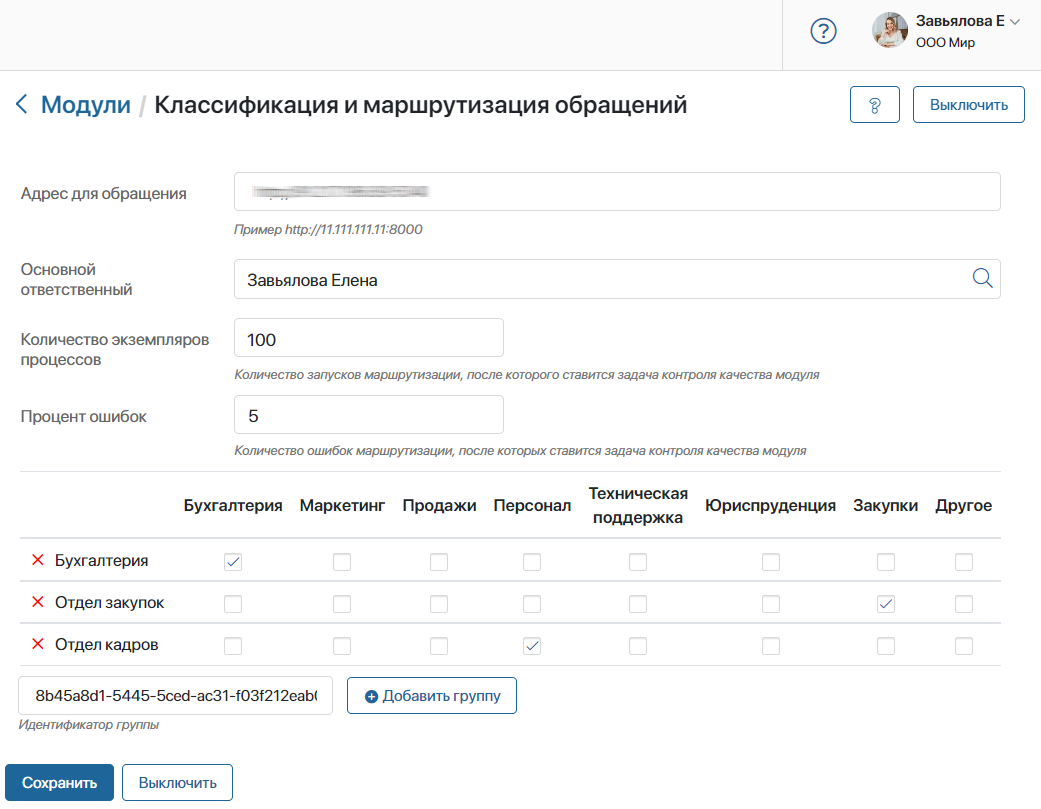Click the bottom Выключить button

coord(177,782)
